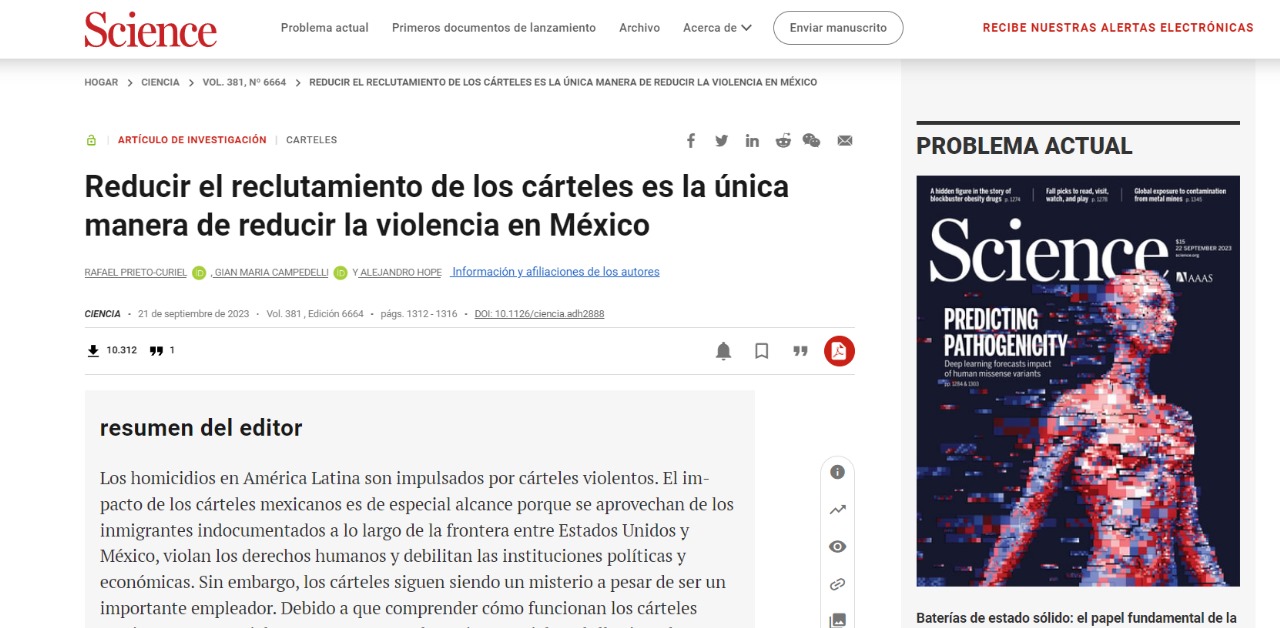This screenshot has width=1280, height=628.
Task: Open metrics trend icon in side toolbar
Action: pos(838,510)
